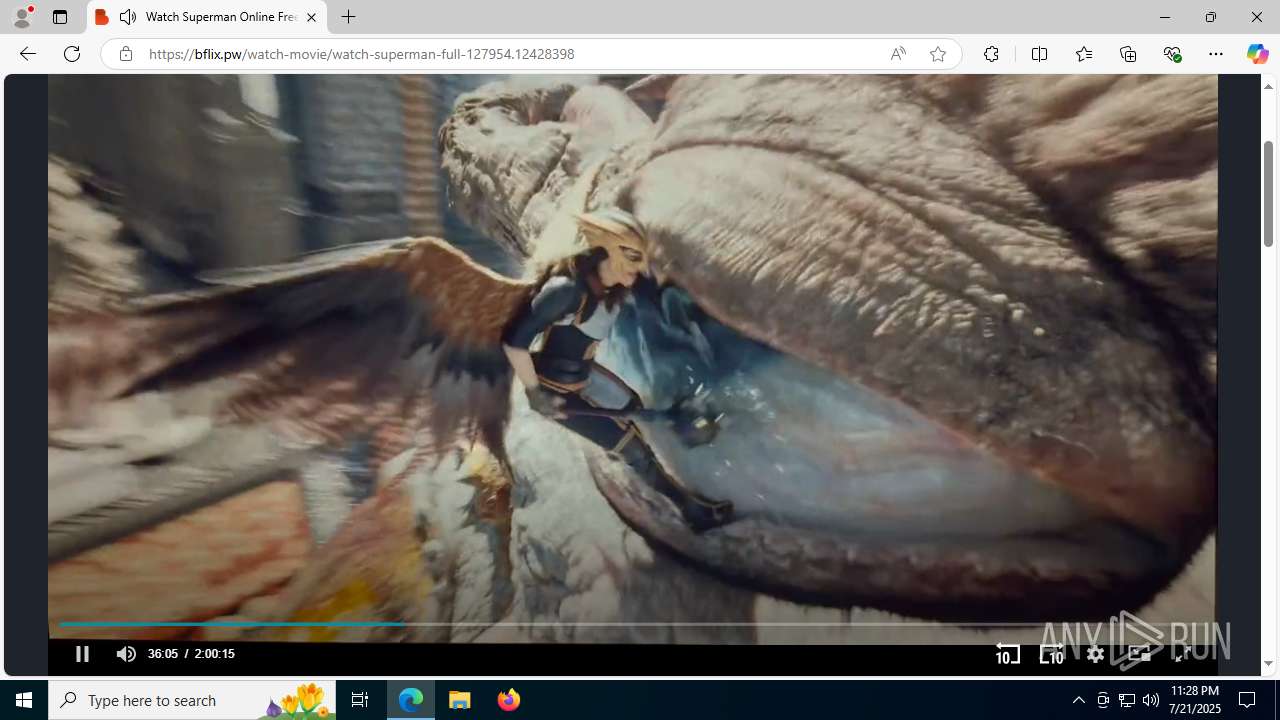Rewind the video 10 seconds
This screenshot has height=720, width=1280.
(x=1007, y=654)
